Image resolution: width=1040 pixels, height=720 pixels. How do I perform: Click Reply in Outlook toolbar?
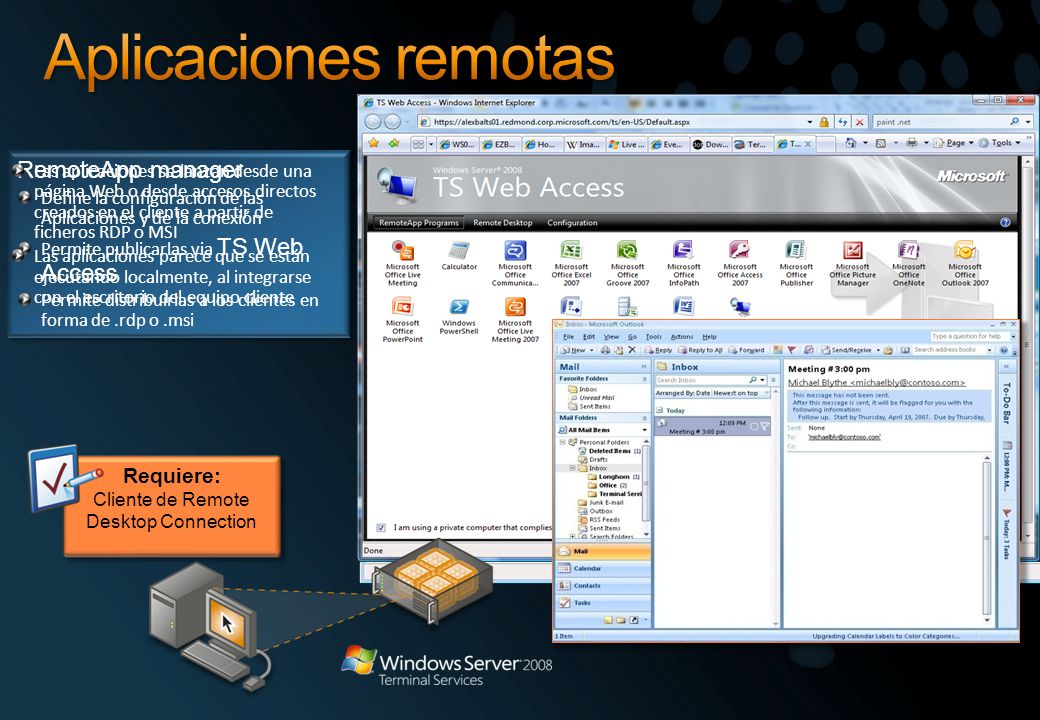658,350
